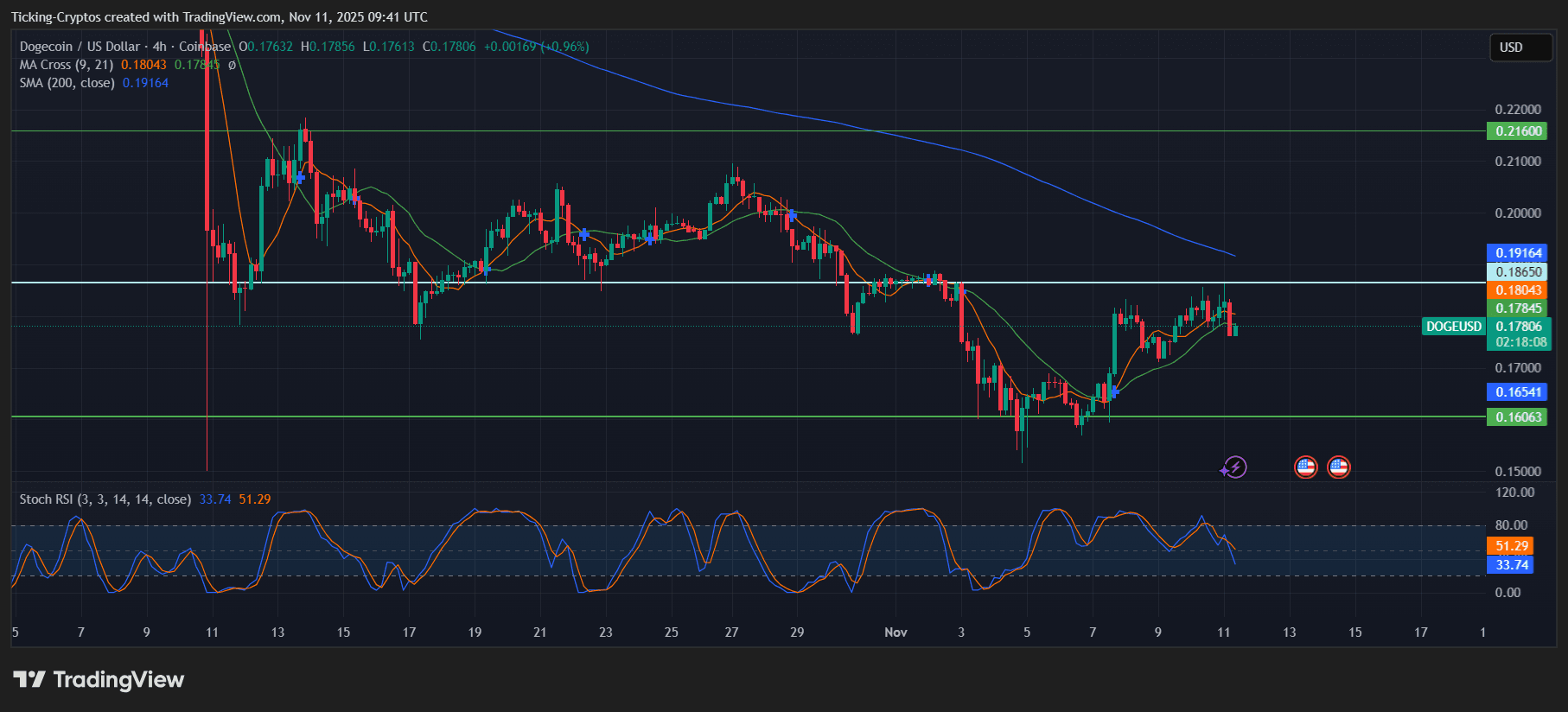Screen dimensions: 1568x712
Task: Open the USD currency selector
Action: click(x=1520, y=48)
